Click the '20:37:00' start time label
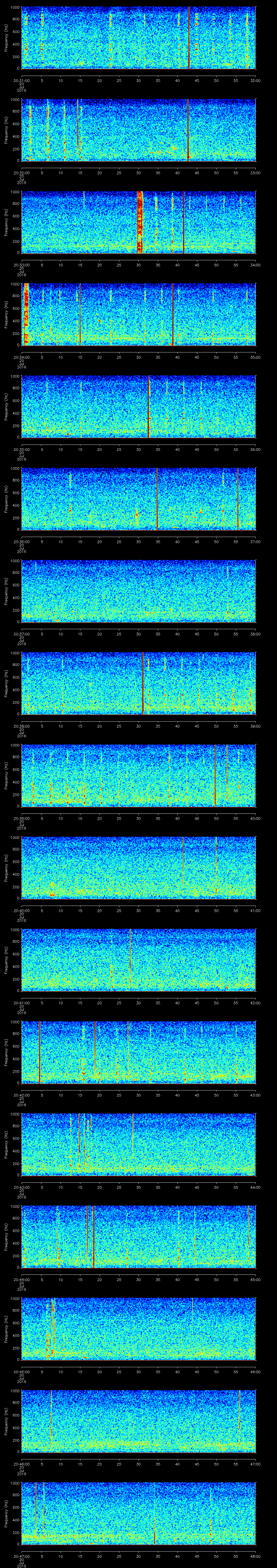This screenshot has height=1568, width=277. click(x=21, y=634)
